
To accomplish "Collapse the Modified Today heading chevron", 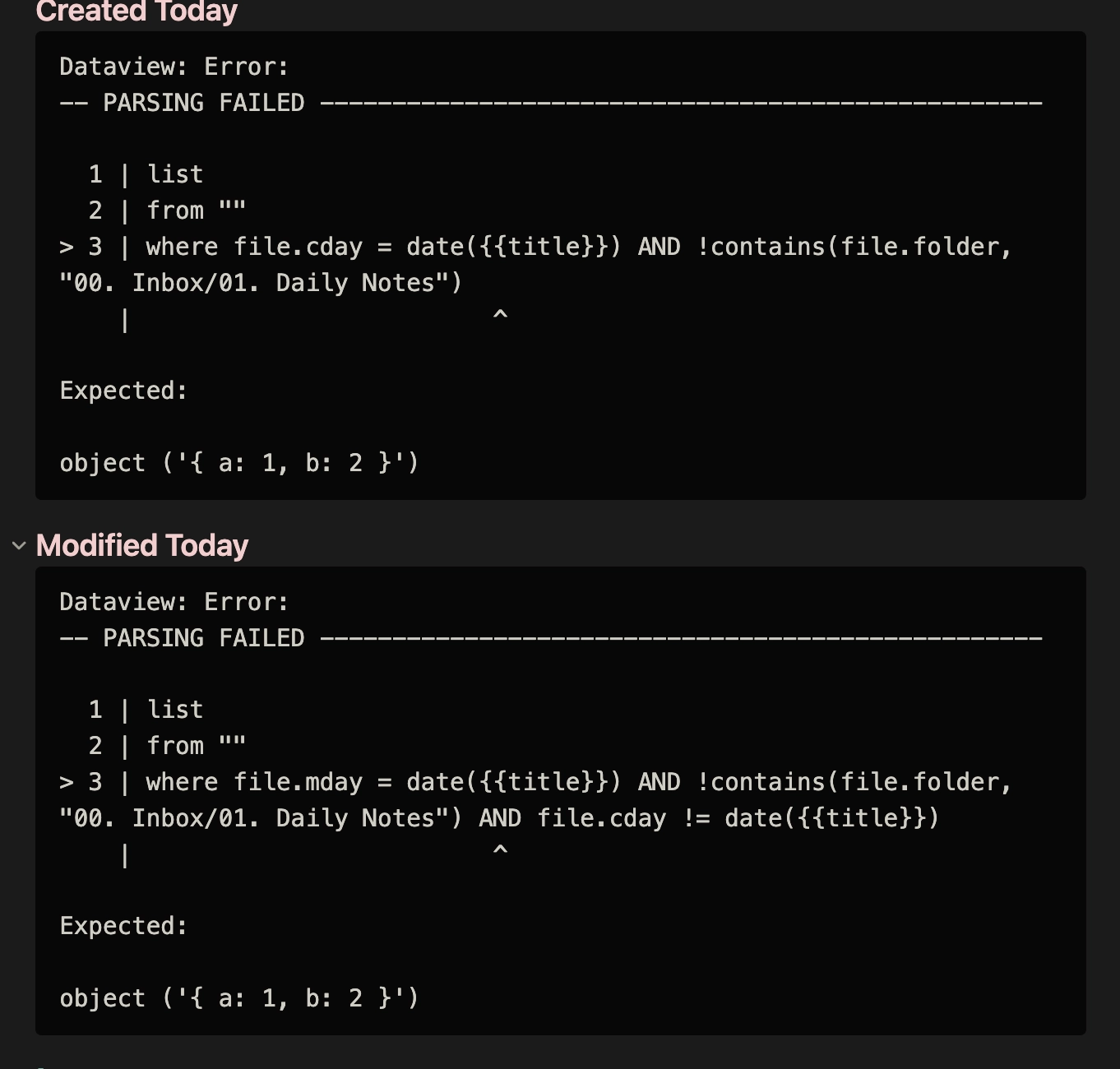I will coord(19,545).
